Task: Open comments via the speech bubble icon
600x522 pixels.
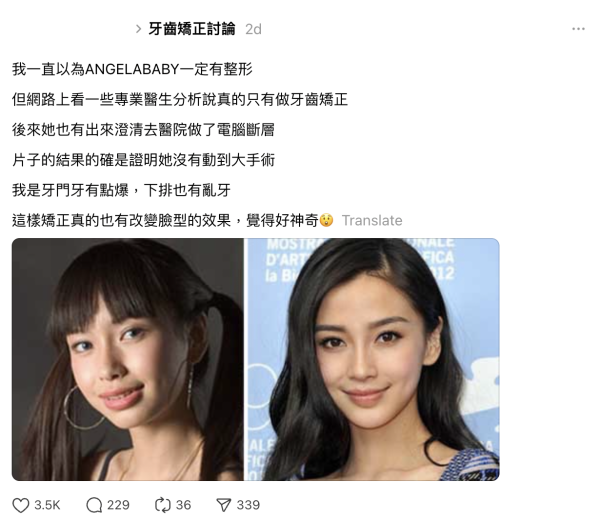Action: coord(94,505)
